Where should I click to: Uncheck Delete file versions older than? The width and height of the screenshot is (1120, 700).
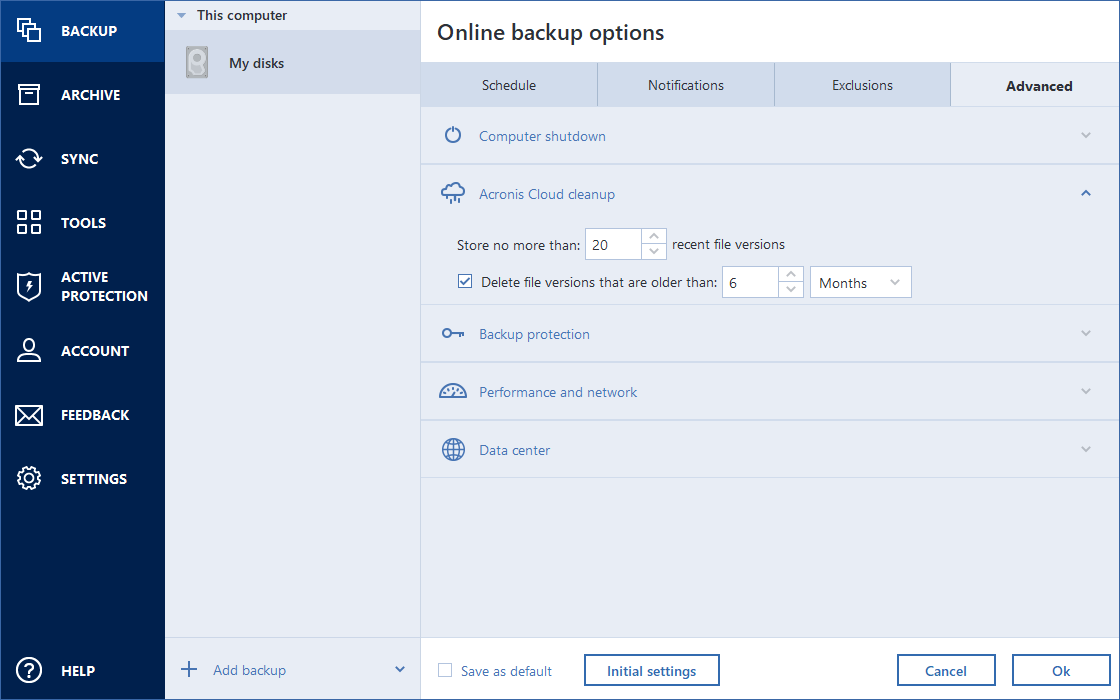(x=465, y=282)
